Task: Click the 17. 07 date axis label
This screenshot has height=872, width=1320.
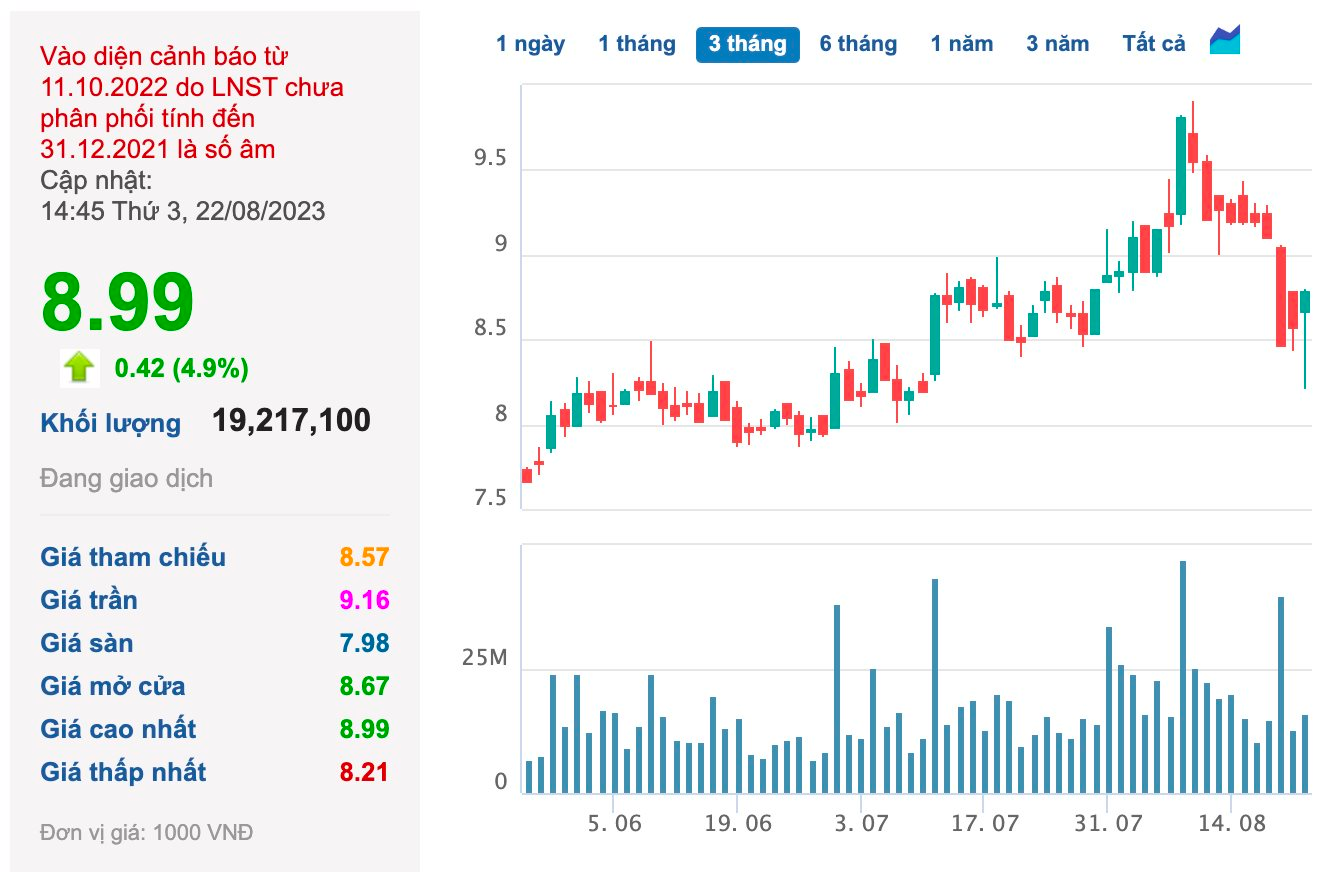Action: [x=985, y=823]
